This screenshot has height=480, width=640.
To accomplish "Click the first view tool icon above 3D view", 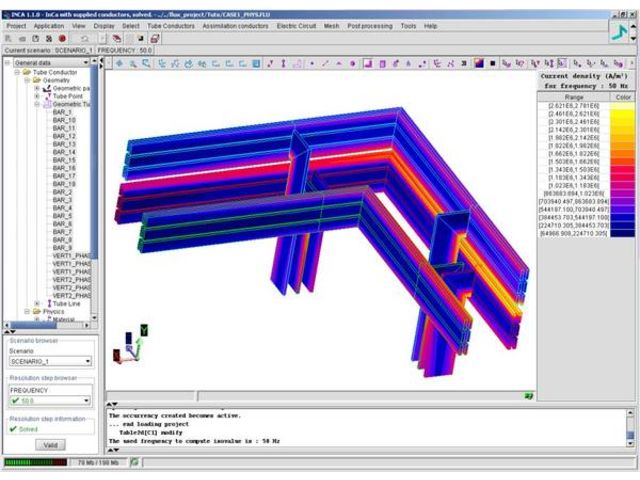I will [119, 63].
